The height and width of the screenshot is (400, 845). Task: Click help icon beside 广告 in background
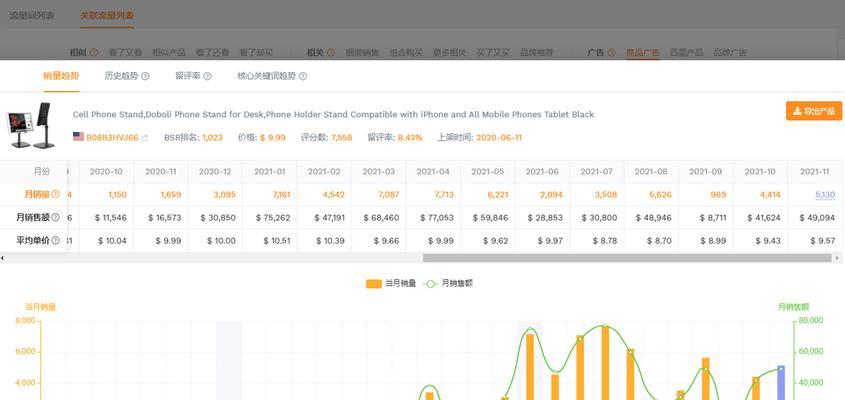pos(611,52)
